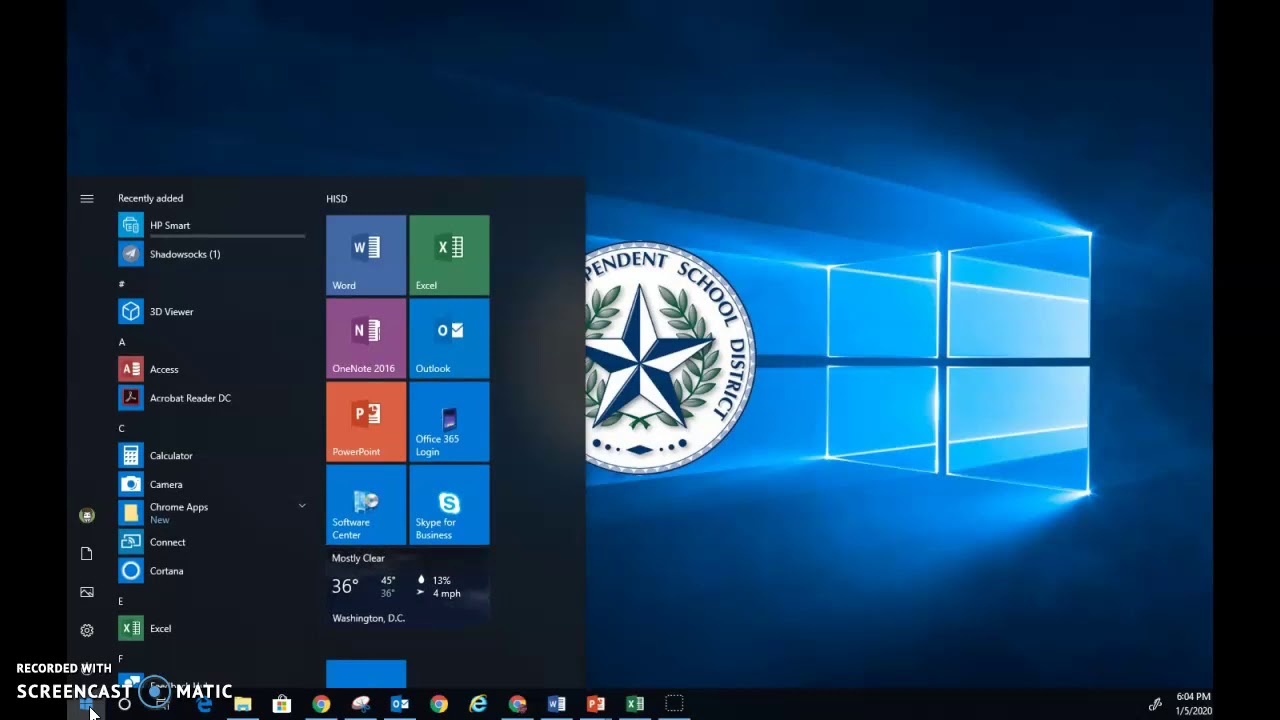
Task: Click the 'Recently added' heading
Action: point(150,198)
